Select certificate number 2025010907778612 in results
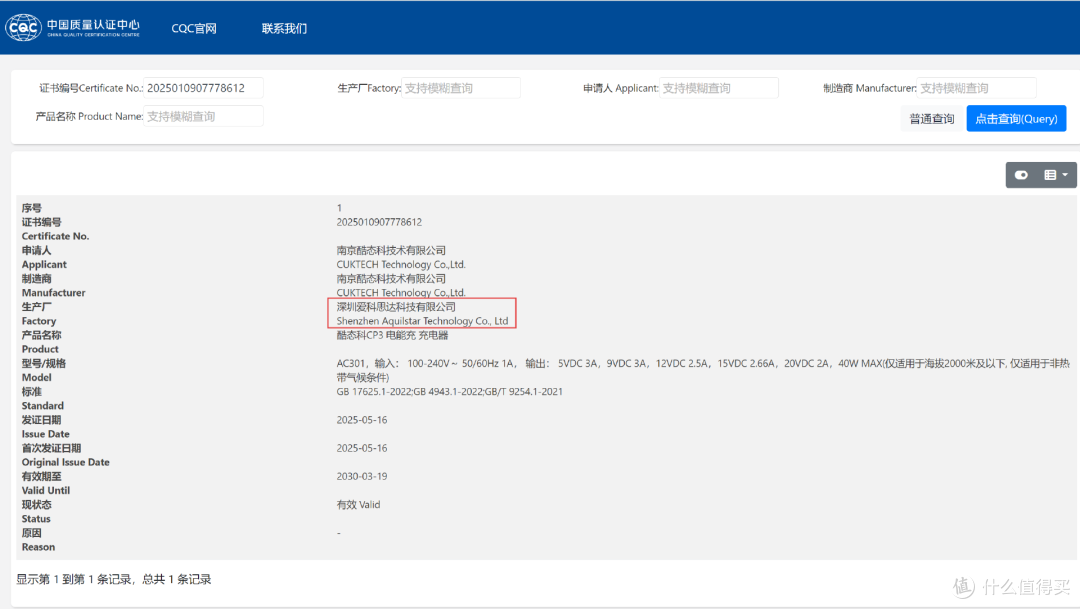This screenshot has width=1080, height=609. click(379, 222)
